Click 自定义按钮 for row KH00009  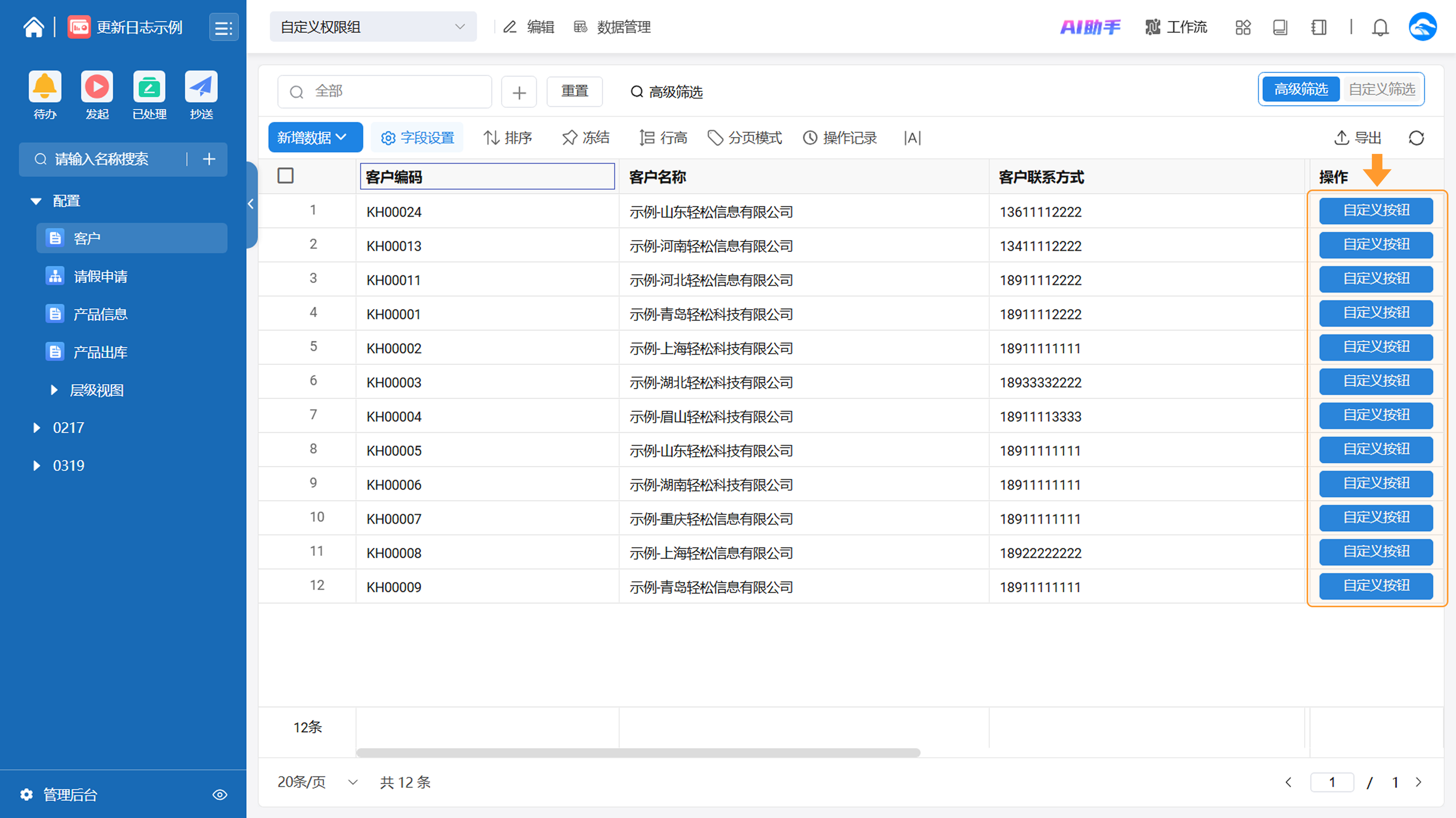1376,586
